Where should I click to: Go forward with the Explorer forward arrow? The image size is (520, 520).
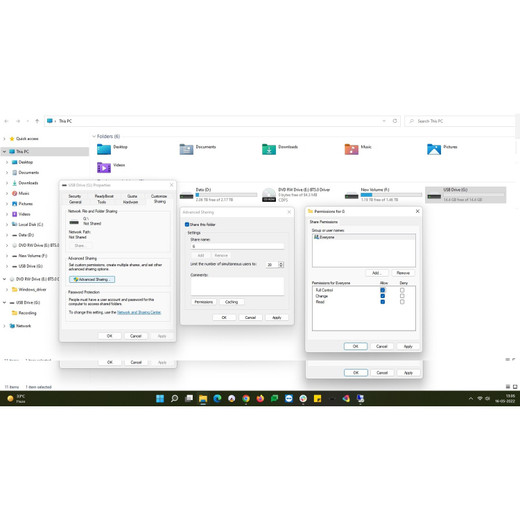18,121
